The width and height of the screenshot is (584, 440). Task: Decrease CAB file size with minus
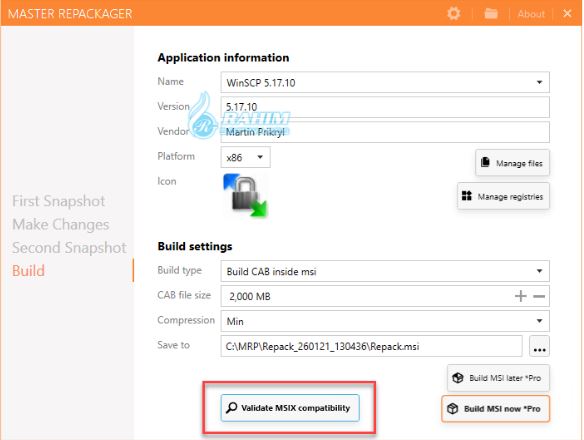(539, 297)
